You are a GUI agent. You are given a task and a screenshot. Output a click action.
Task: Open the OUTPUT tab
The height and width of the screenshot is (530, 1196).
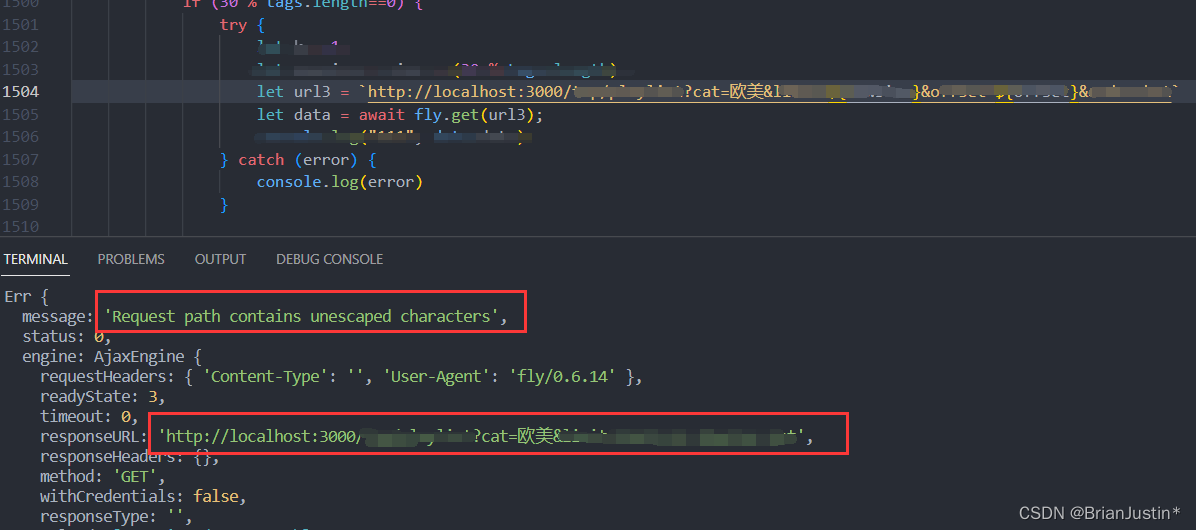click(x=220, y=259)
